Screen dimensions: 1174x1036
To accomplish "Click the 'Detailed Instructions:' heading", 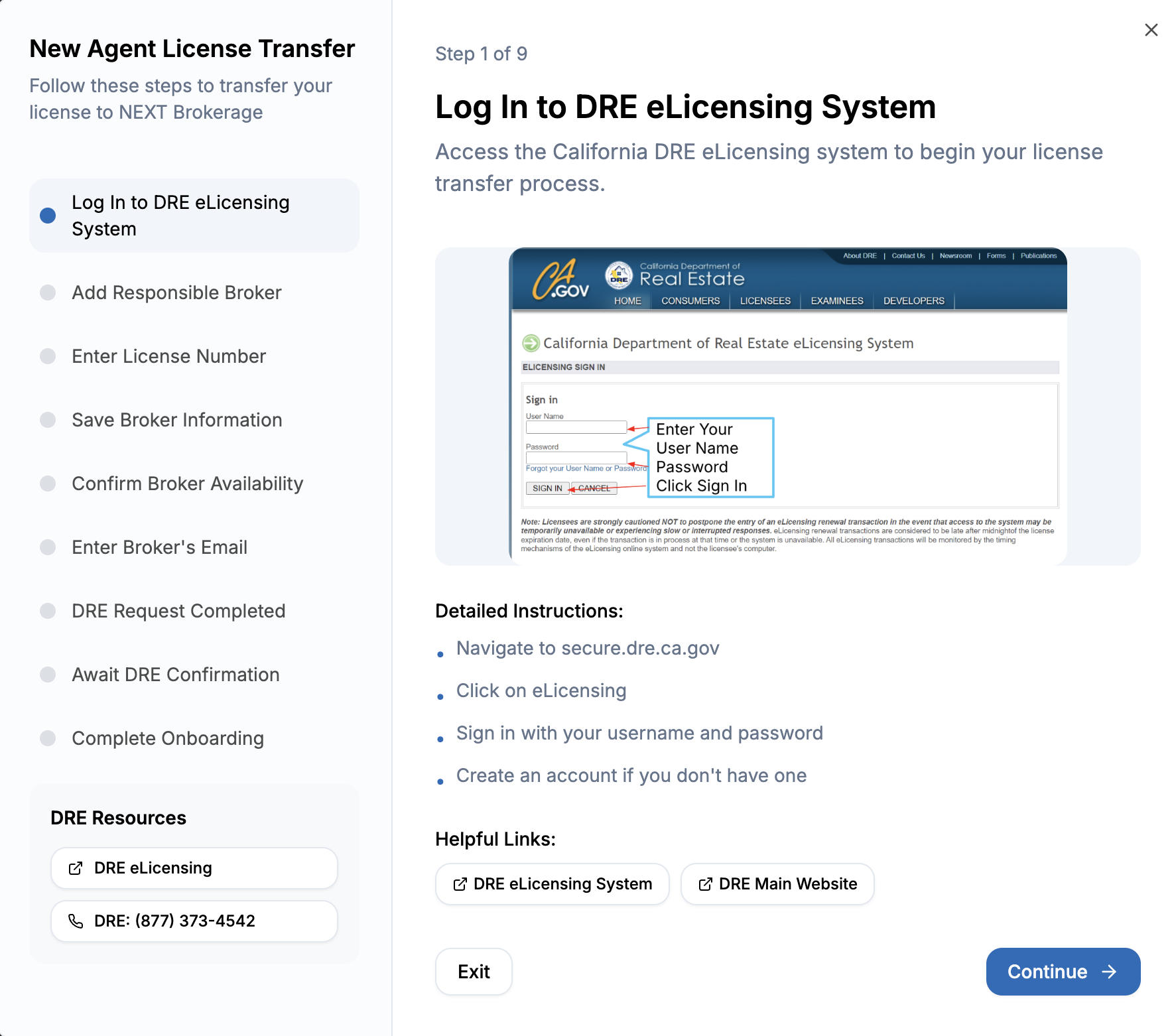I will tap(529, 611).
